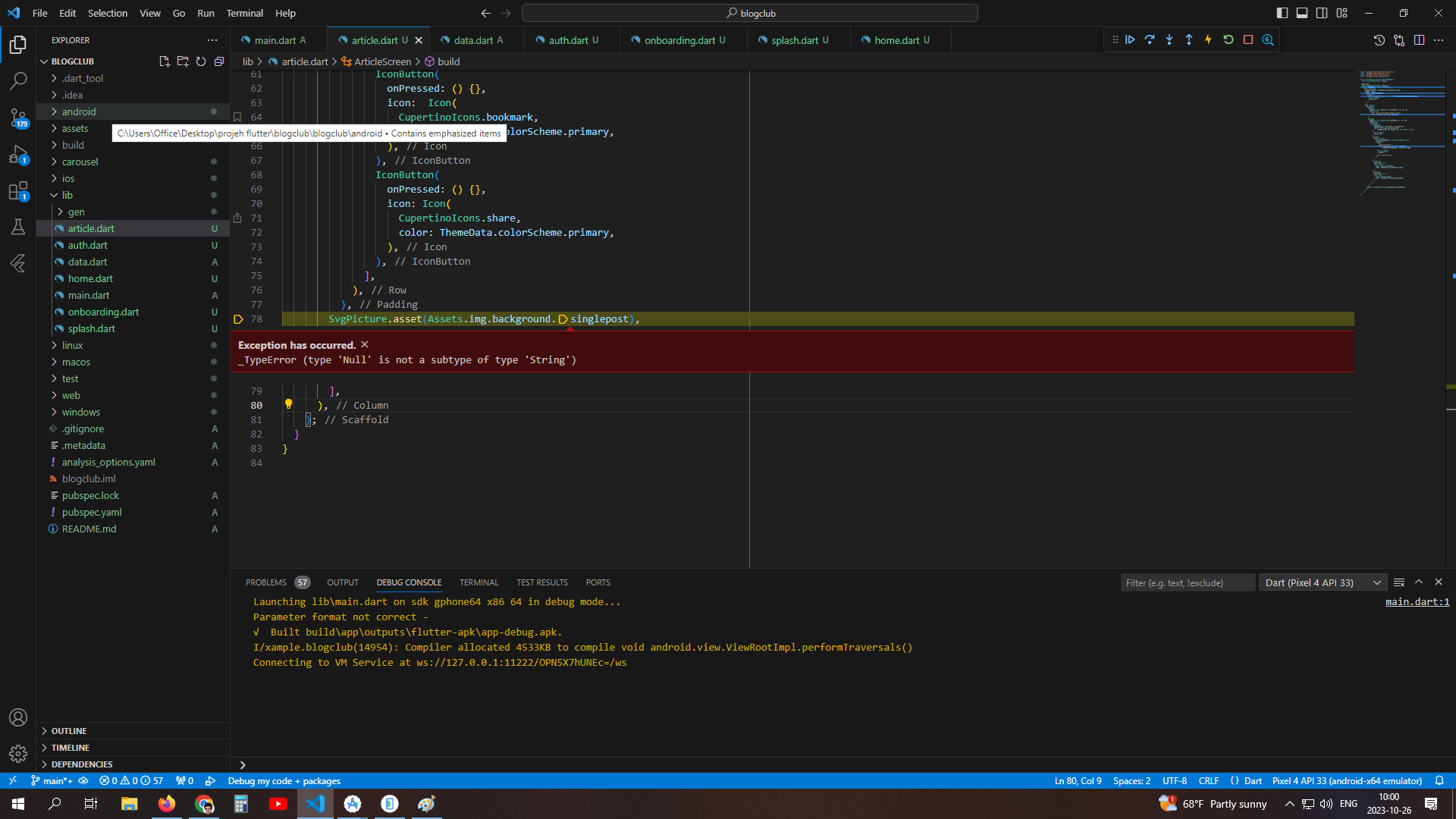Screen dimensions: 1456x819
Task: Toggle secondary side bar layout
Action: tap(1322, 13)
